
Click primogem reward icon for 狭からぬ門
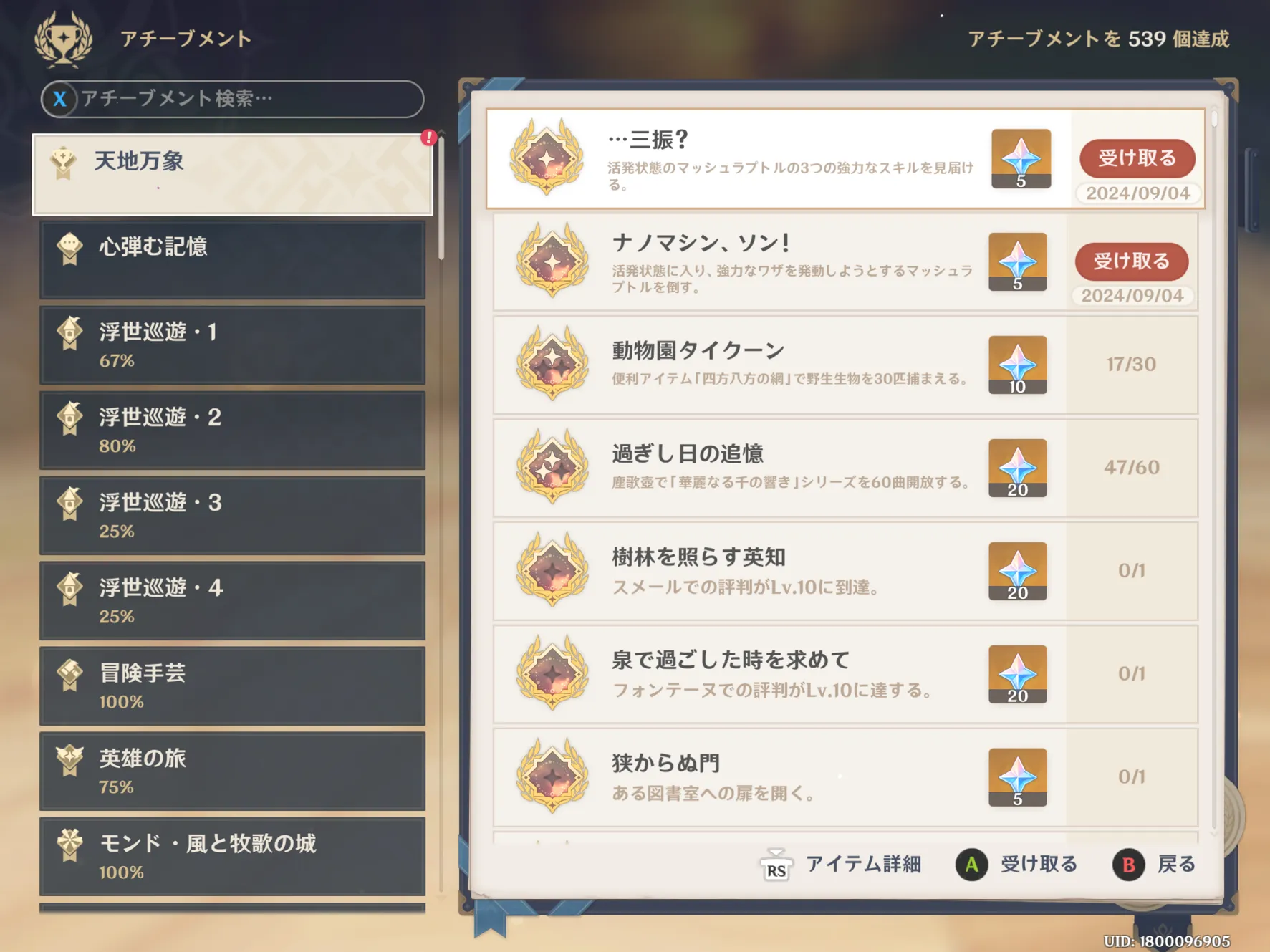pos(1017,777)
